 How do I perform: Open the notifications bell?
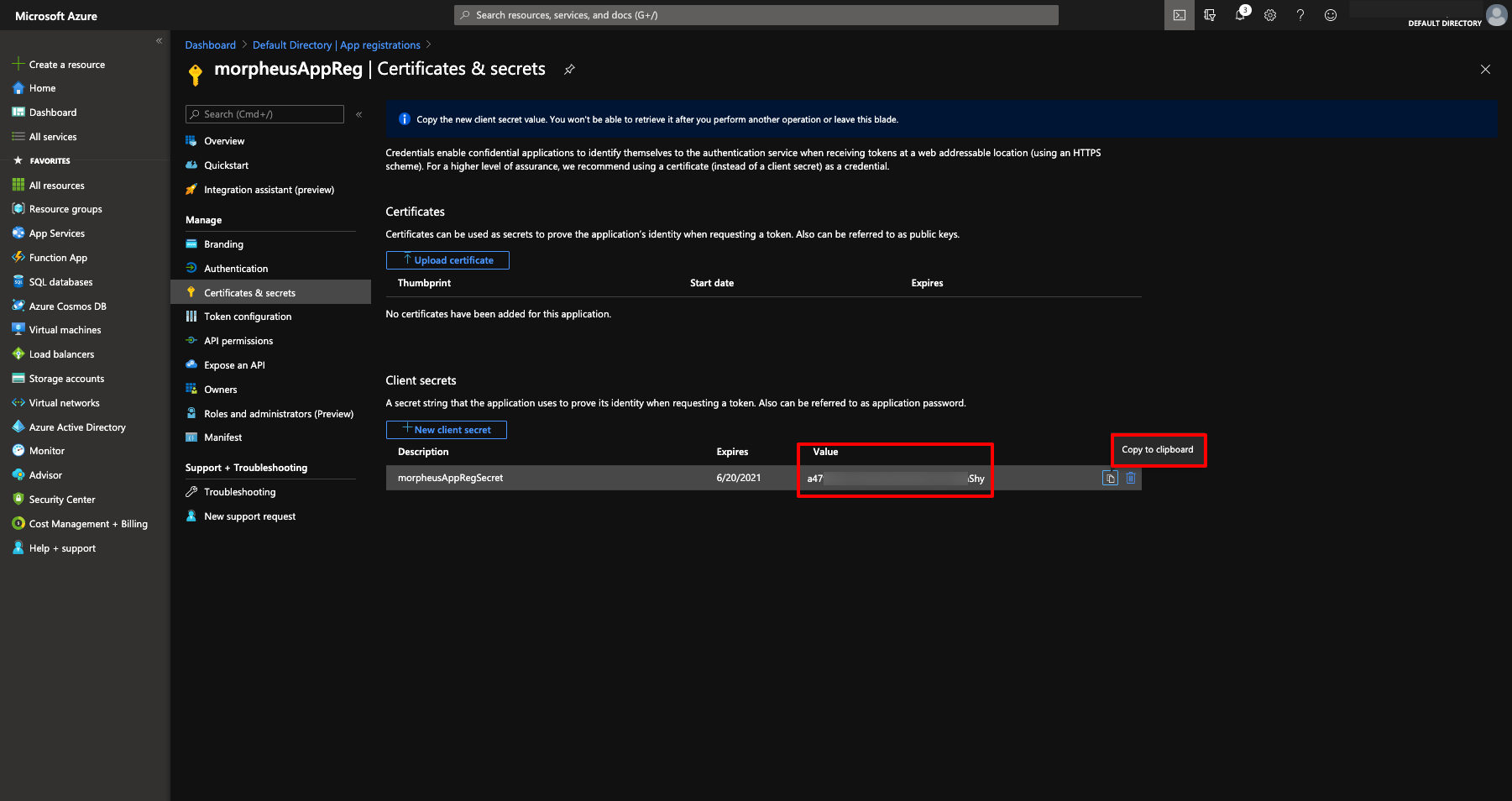1240,14
